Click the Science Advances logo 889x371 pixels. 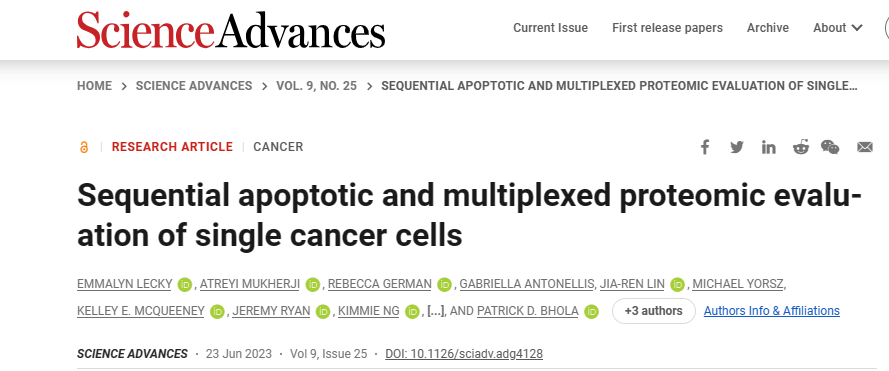tap(231, 30)
